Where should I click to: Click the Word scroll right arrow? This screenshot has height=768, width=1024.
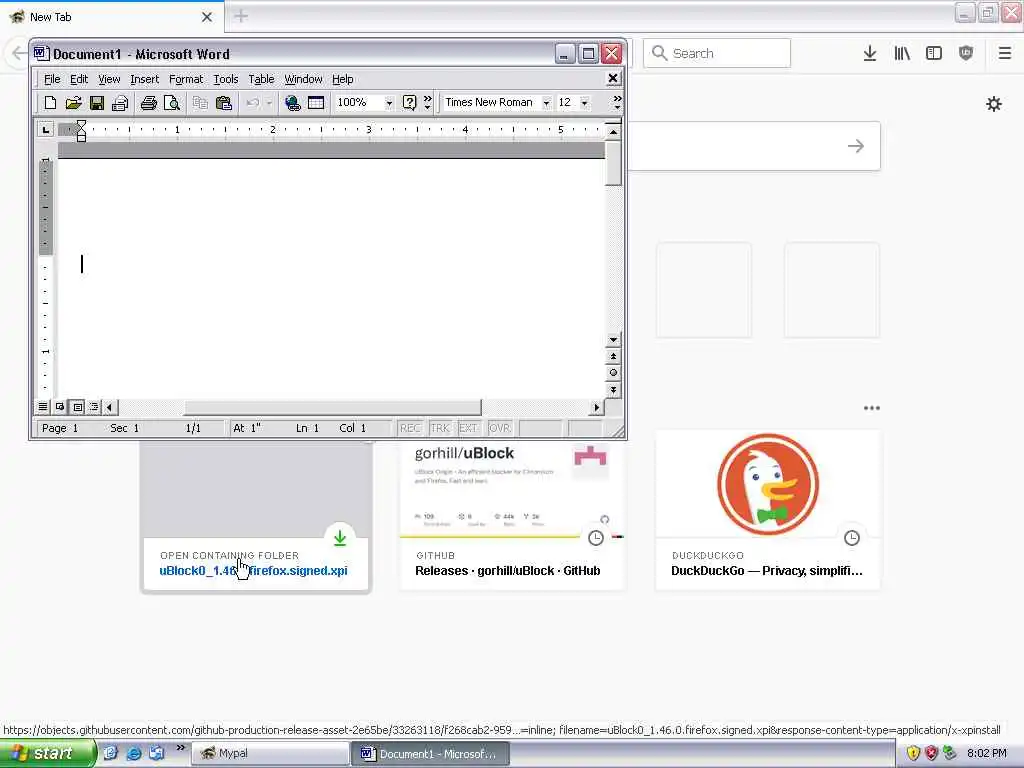[x=596, y=408]
